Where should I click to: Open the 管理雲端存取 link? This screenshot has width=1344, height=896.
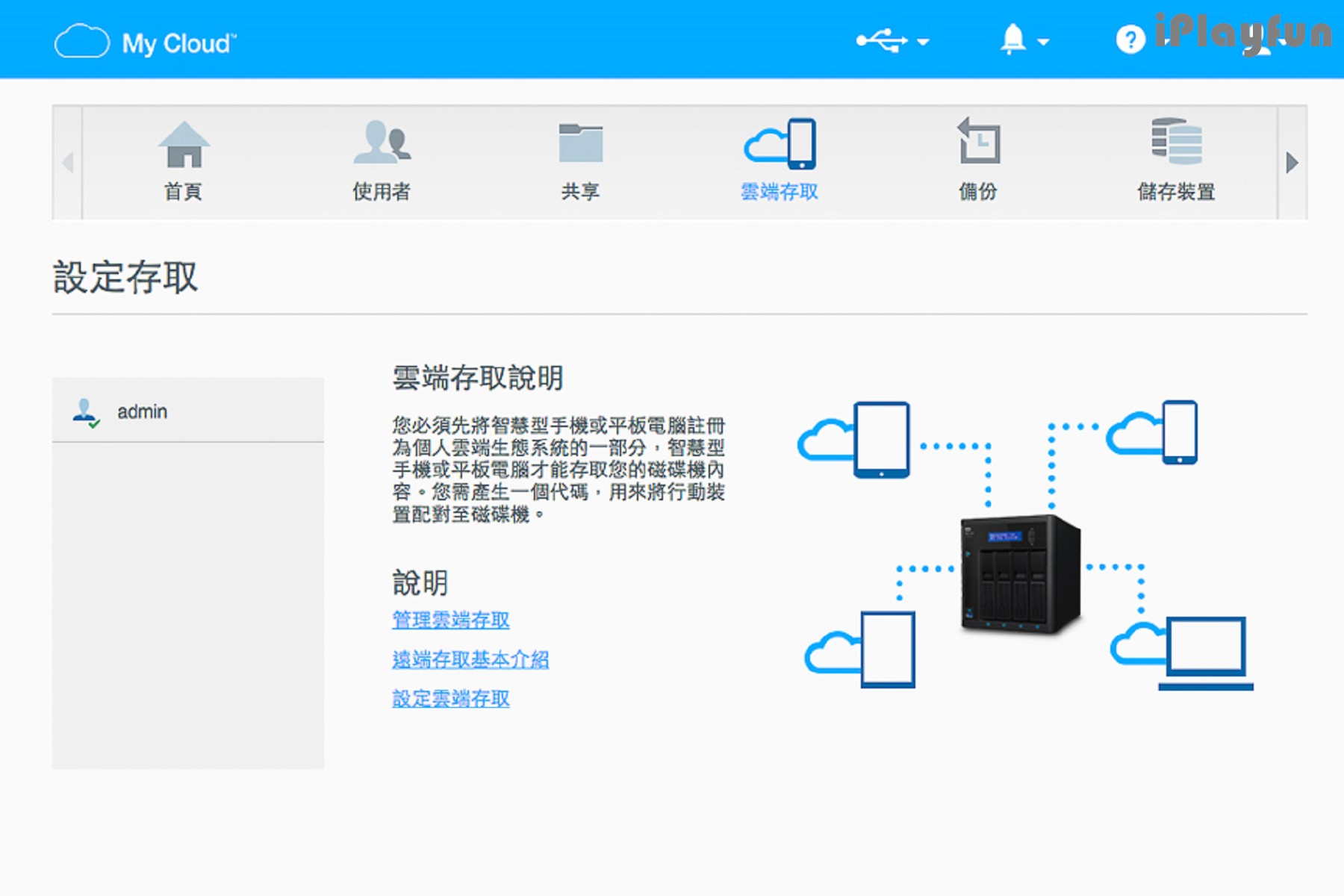click(451, 620)
